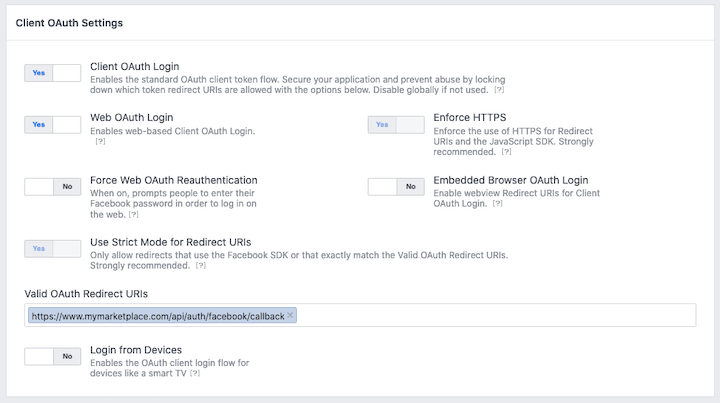
Task: Enable Force Web OAuth Reauthentication
Action: (52, 186)
